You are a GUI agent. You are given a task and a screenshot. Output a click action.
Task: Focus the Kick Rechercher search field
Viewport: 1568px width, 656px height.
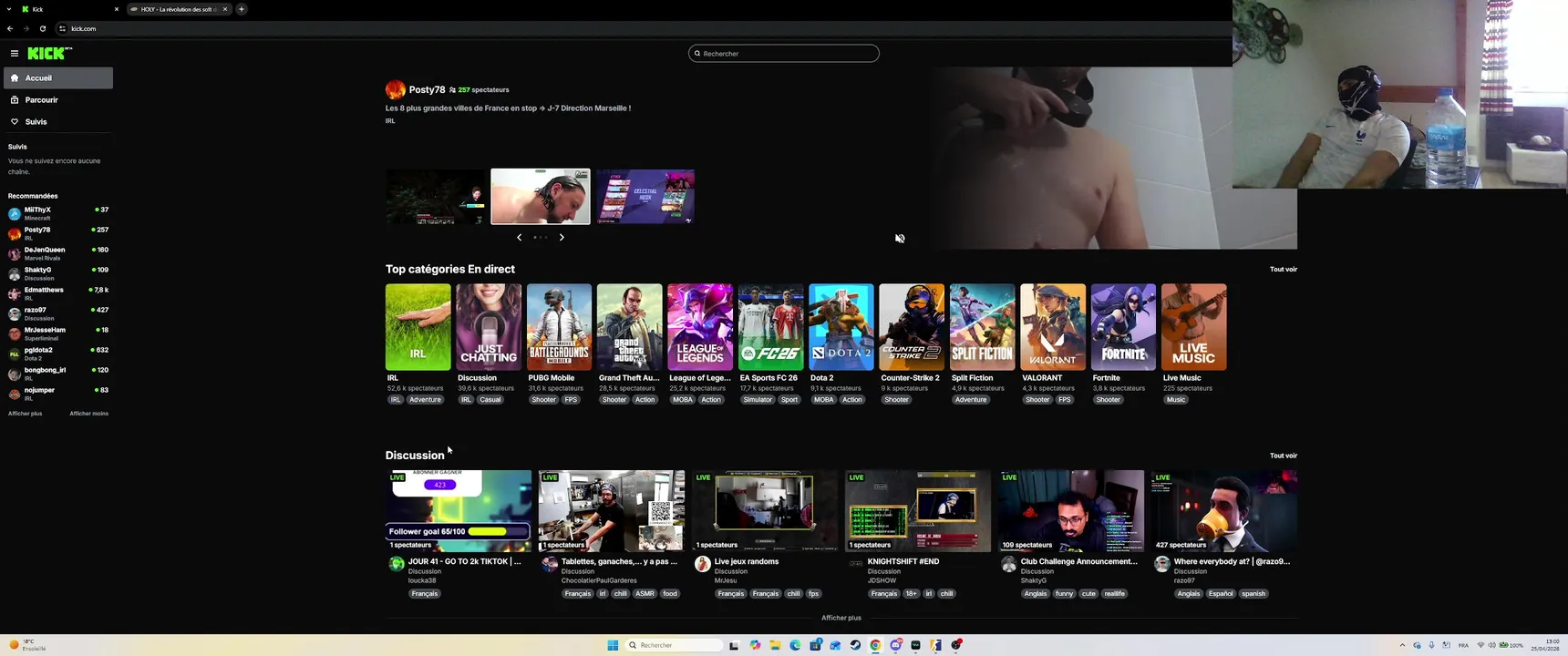[x=784, y=54]
